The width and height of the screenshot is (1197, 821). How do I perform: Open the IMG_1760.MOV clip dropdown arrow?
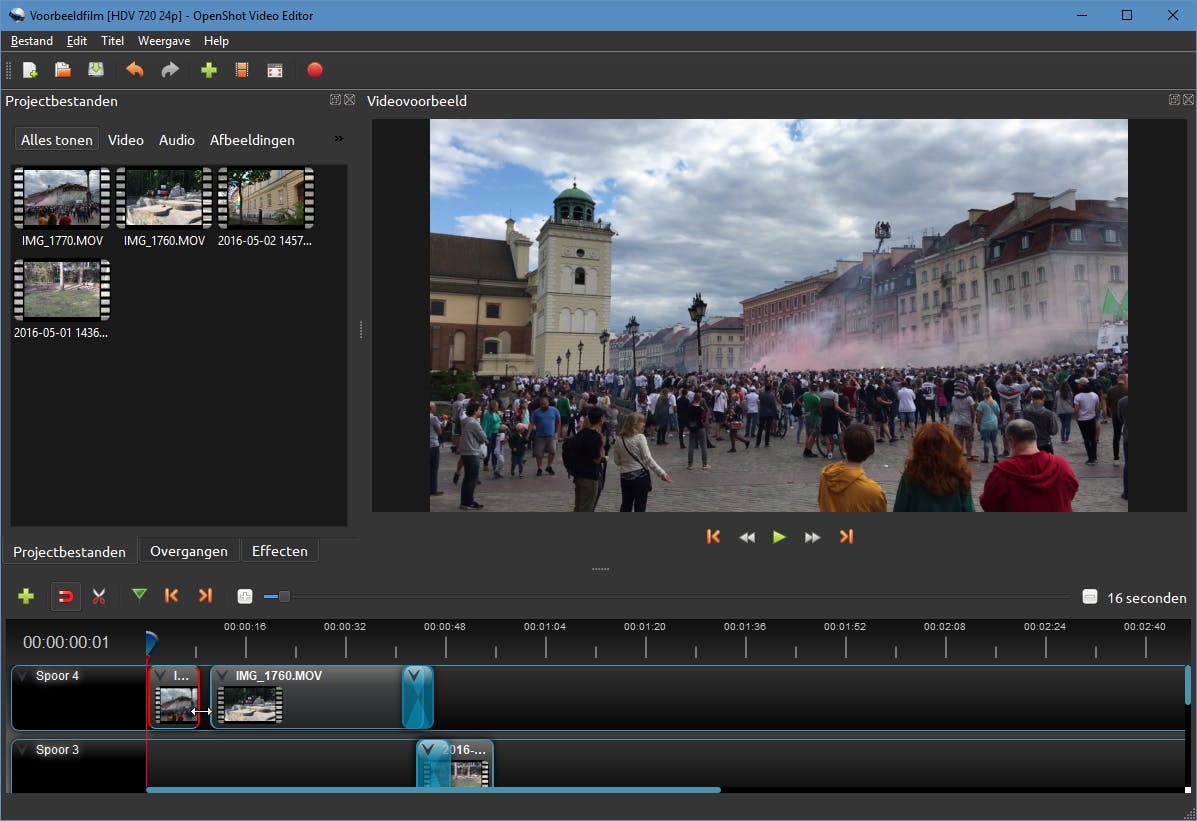[x=222, y=677]
